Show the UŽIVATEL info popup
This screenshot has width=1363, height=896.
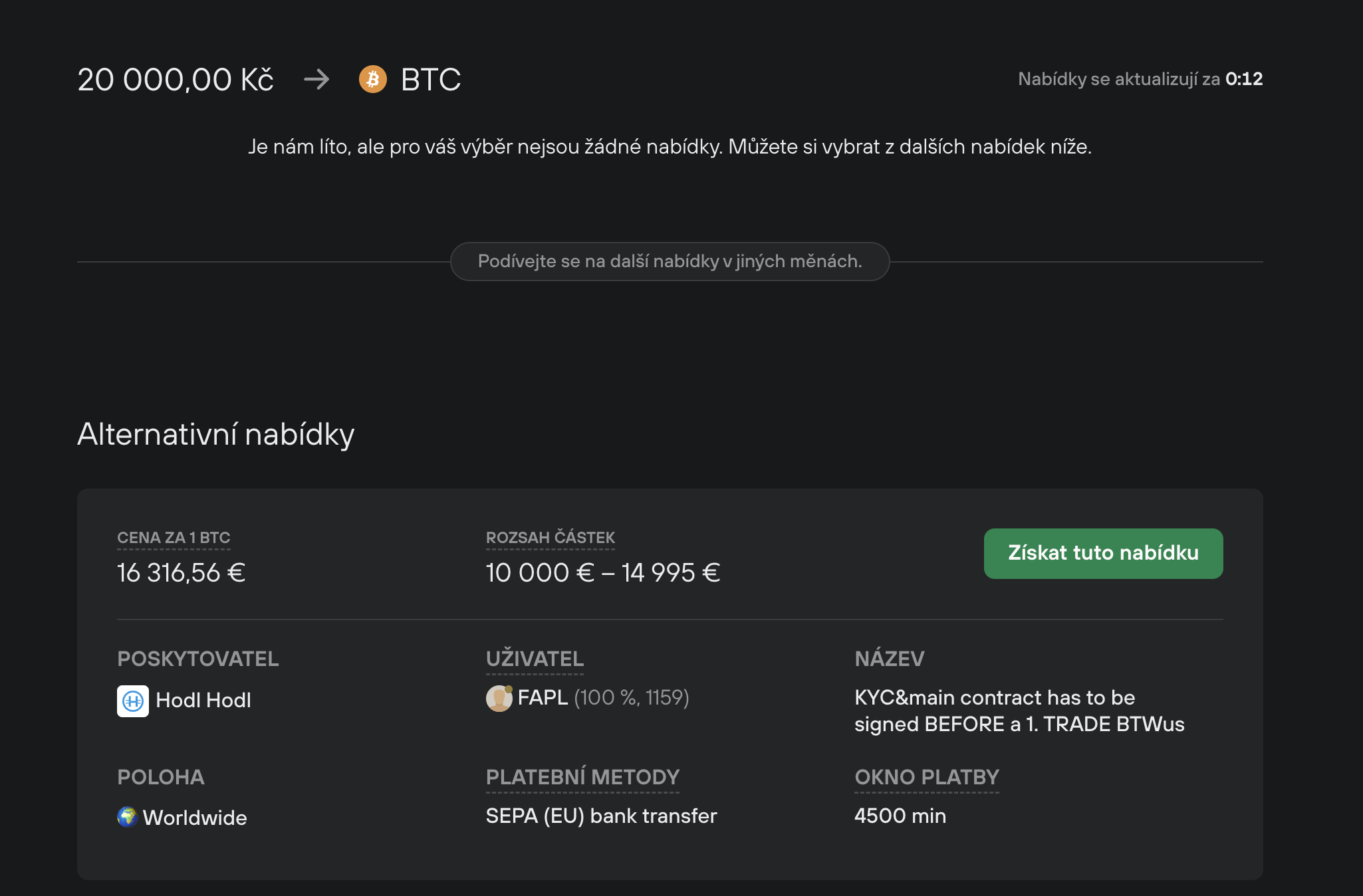(x=535, y=659)
